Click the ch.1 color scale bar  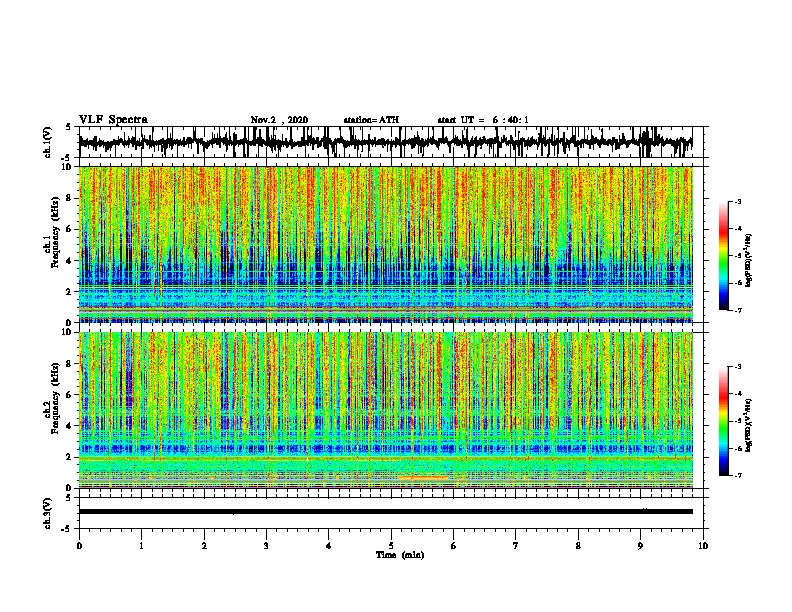[724, 256]
